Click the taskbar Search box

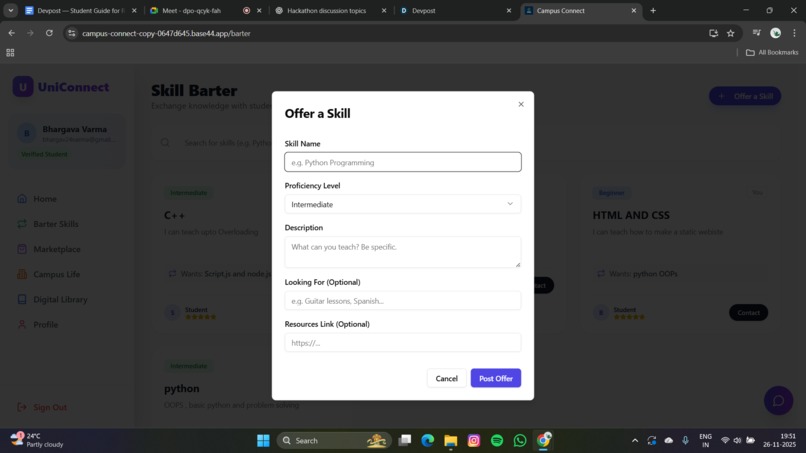click(x=334, y=440)
